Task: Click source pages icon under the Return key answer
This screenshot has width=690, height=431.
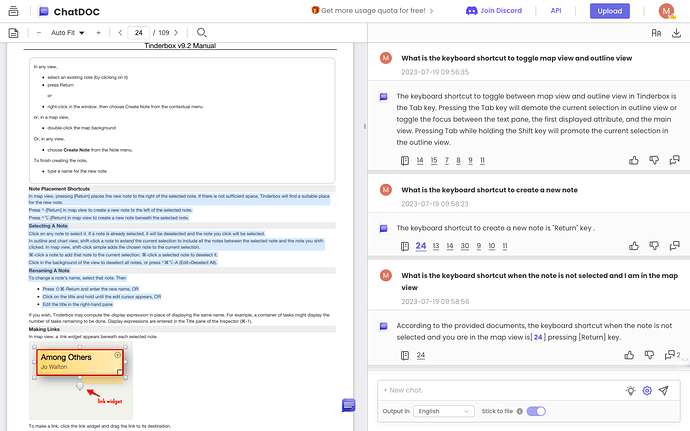Action: [405, 246]
